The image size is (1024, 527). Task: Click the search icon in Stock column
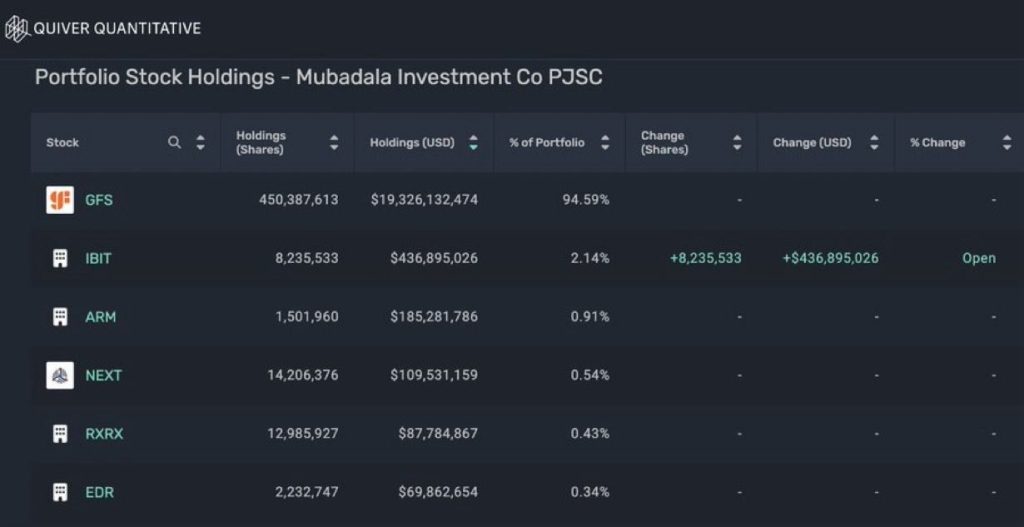(x=174, y=143)
